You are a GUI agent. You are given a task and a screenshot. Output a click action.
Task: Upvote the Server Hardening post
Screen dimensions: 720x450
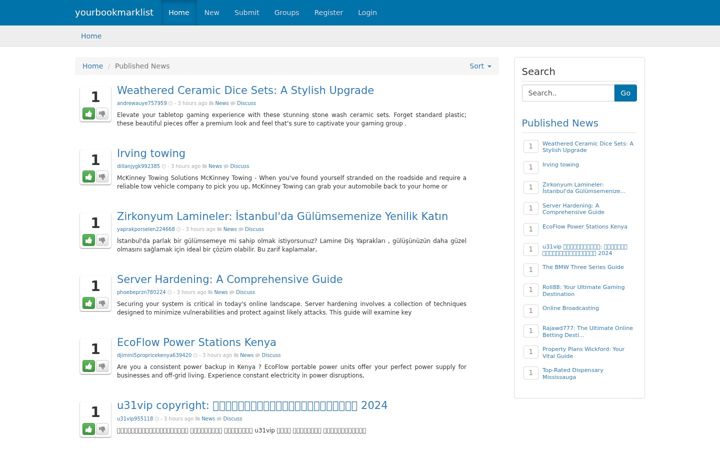pyautogui.click(x=89, y=303)
